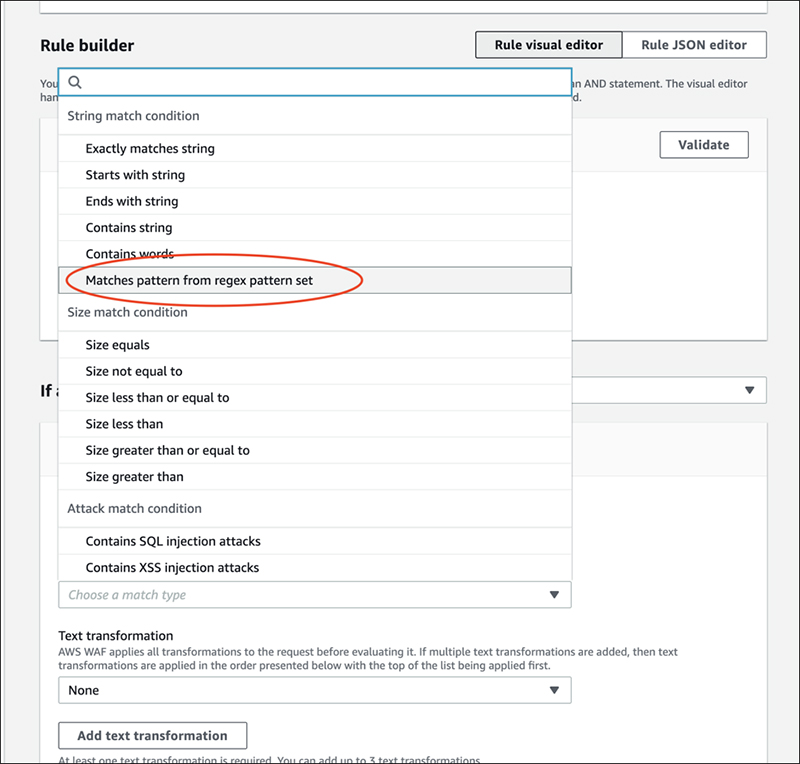Select Matches pattern from regex pattern set
800x764 pixels.
coord(199,280)
